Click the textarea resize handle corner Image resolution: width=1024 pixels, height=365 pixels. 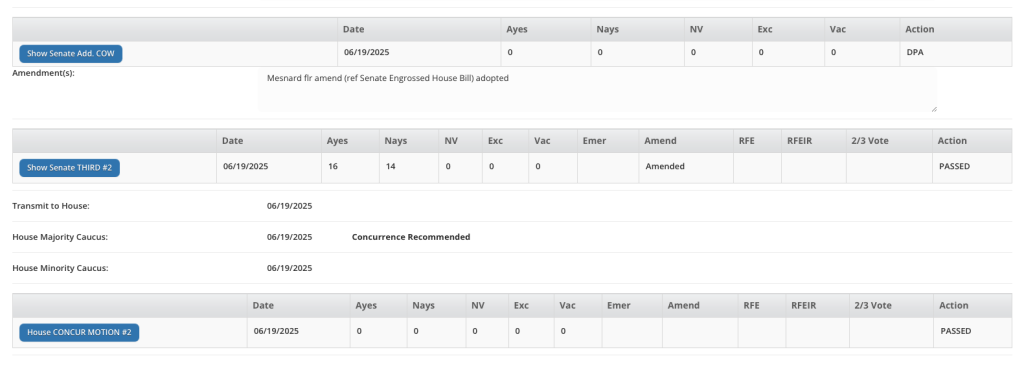point(934,109)
